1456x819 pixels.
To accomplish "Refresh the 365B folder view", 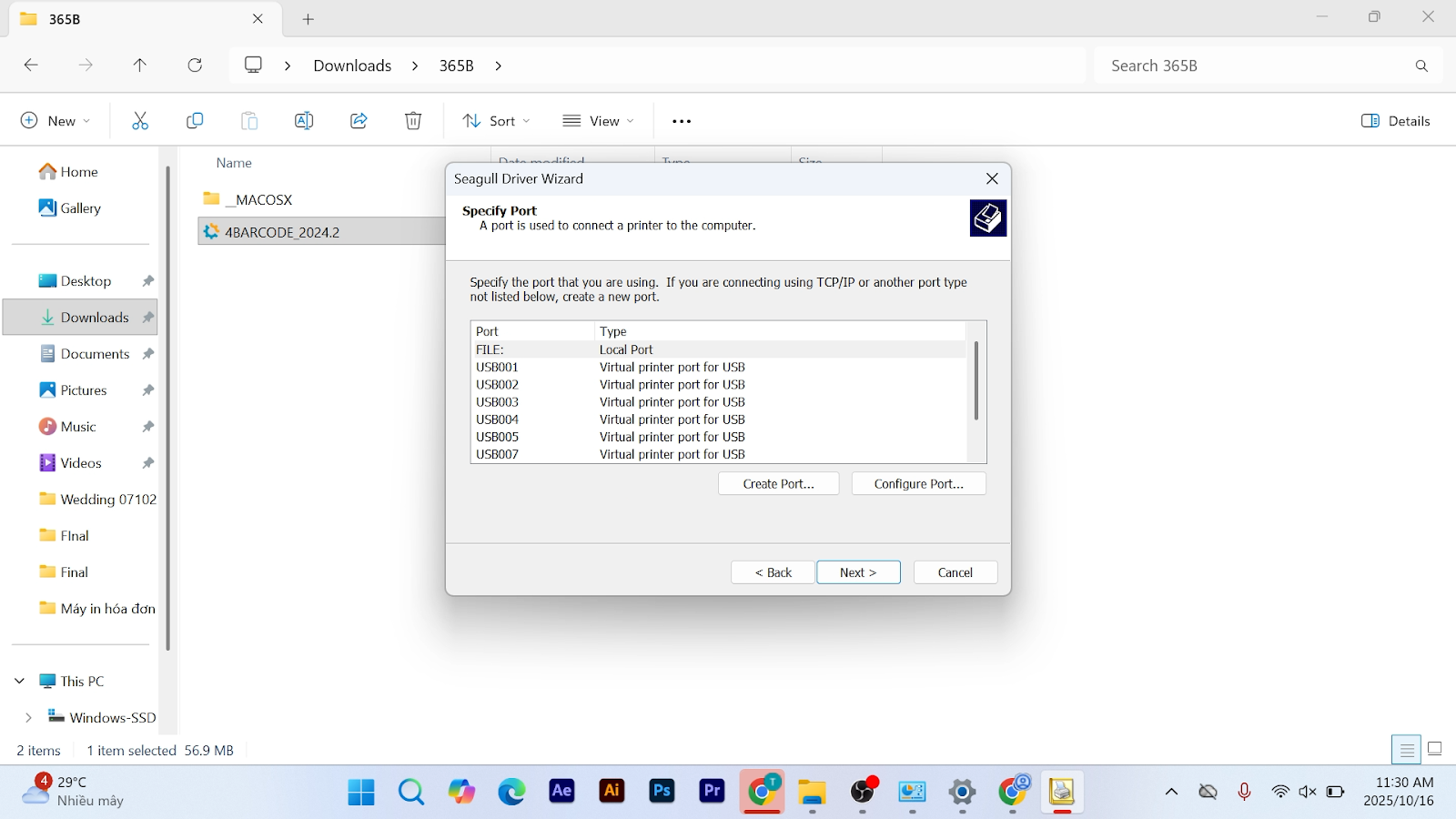I will click(195, 66).
